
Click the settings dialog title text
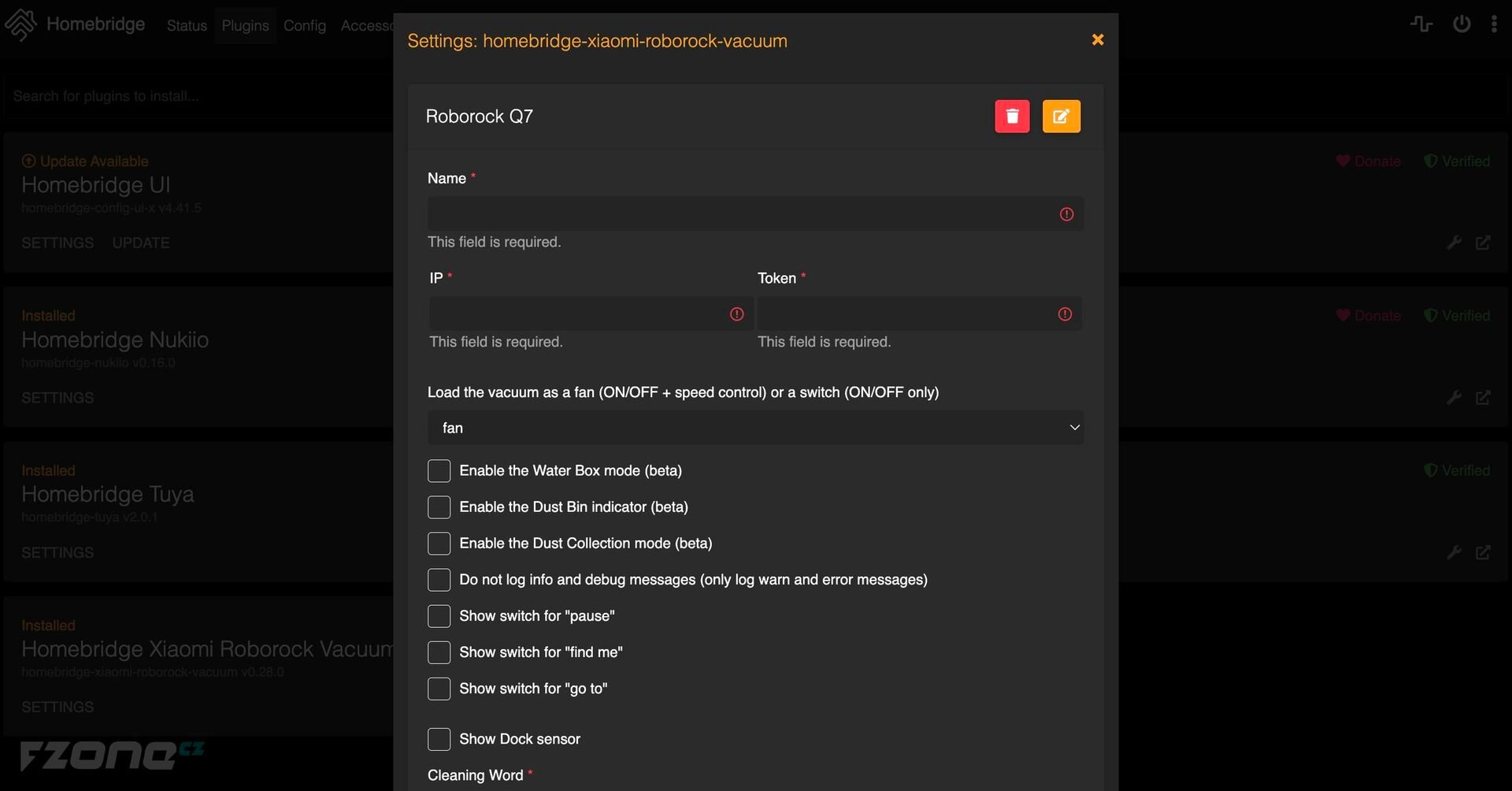pos(597,41)
